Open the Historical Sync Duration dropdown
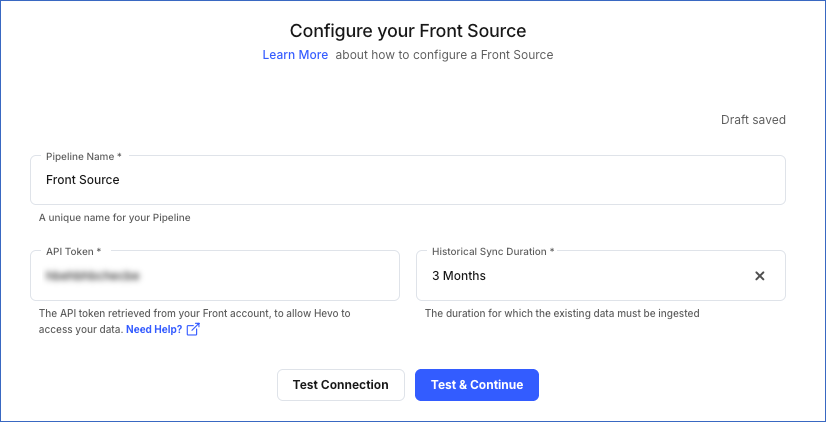This screenshot has height=422, width=826. pyautogui.click(x=601, y=276)
